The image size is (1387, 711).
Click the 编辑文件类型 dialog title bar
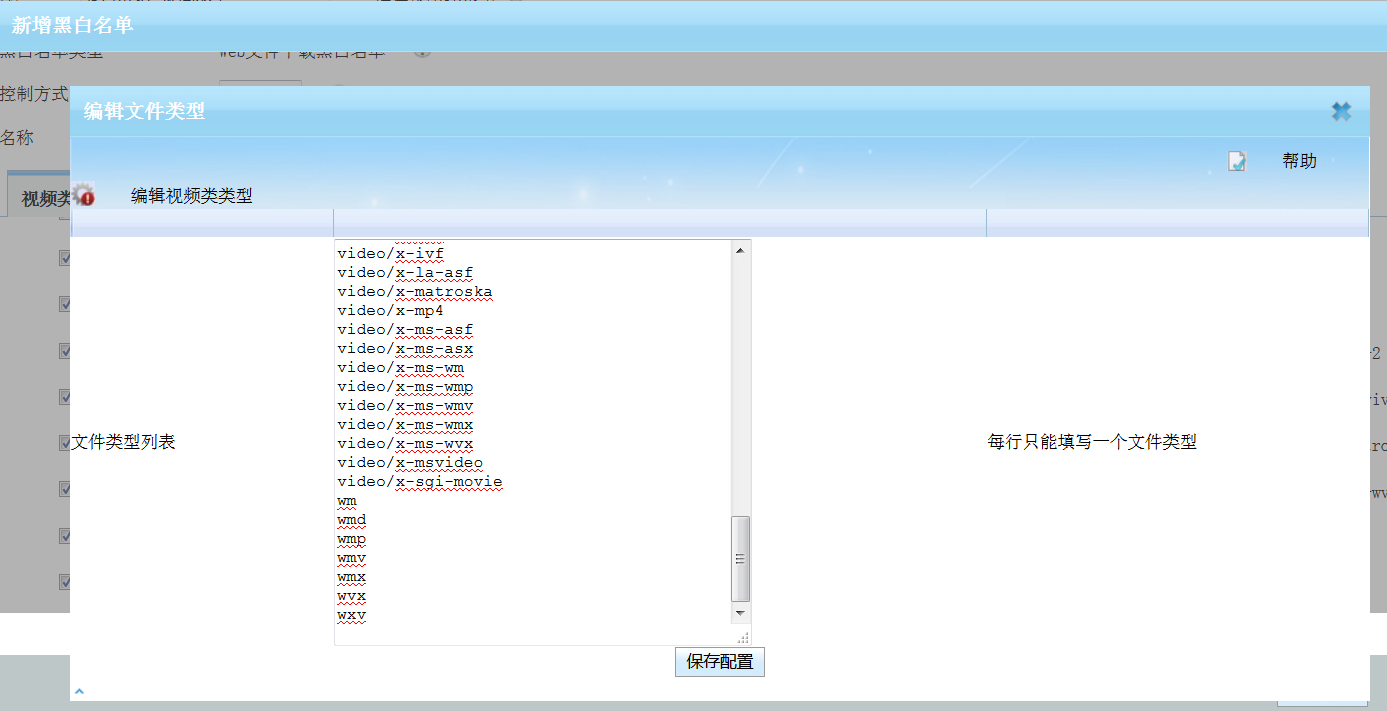tap(600, 111)
